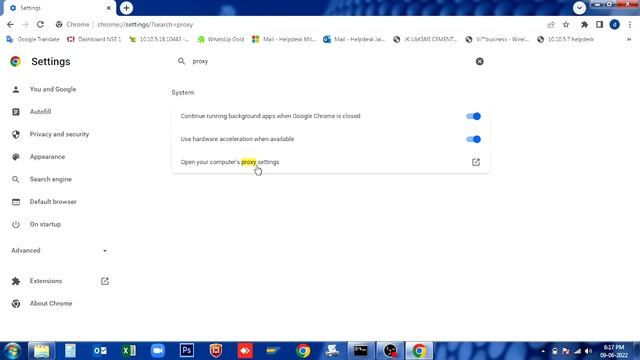The height and width of the screenshot is (360, 640).
Task: Open File Explorer from taskbar
Action: tap(41, 351)
